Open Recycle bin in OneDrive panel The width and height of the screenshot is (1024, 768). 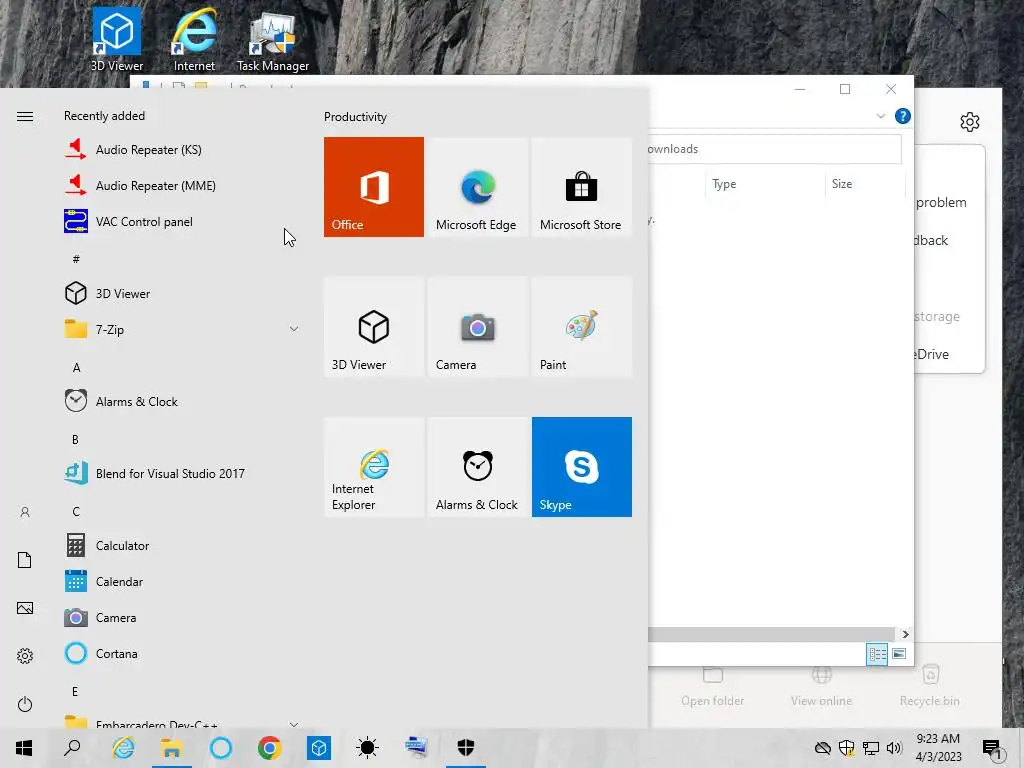click(930, 686)
